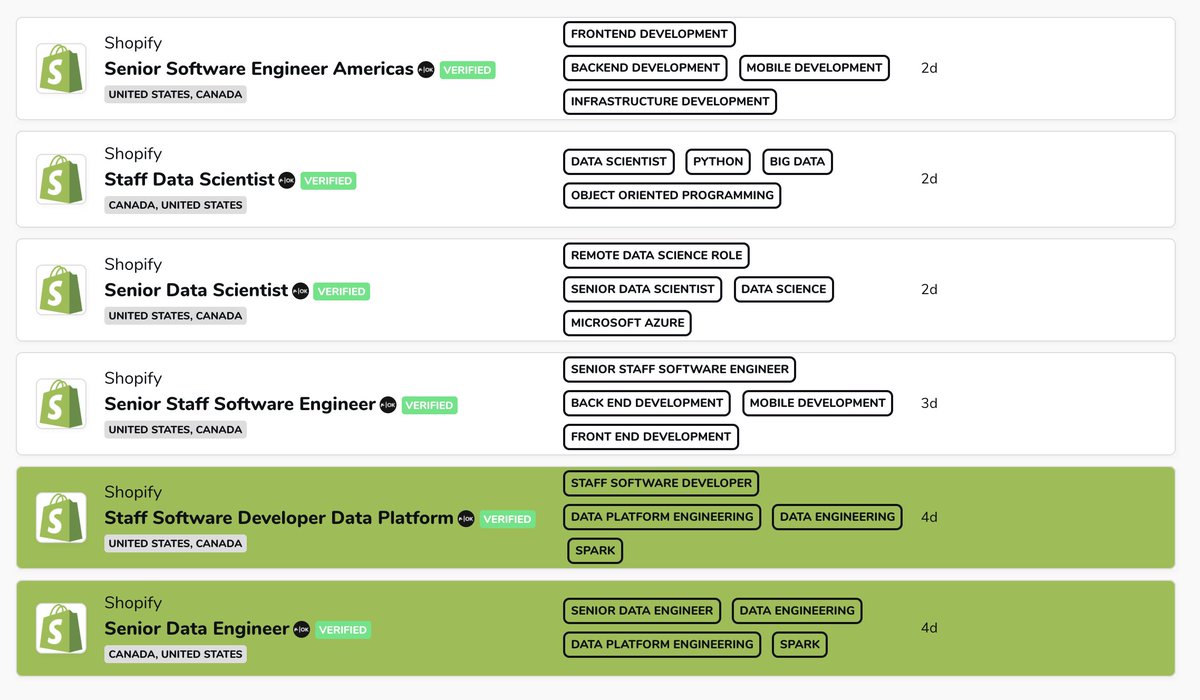Filter by the Frontend Development tag
The image size is (1200, 700).
pos(649,34)
